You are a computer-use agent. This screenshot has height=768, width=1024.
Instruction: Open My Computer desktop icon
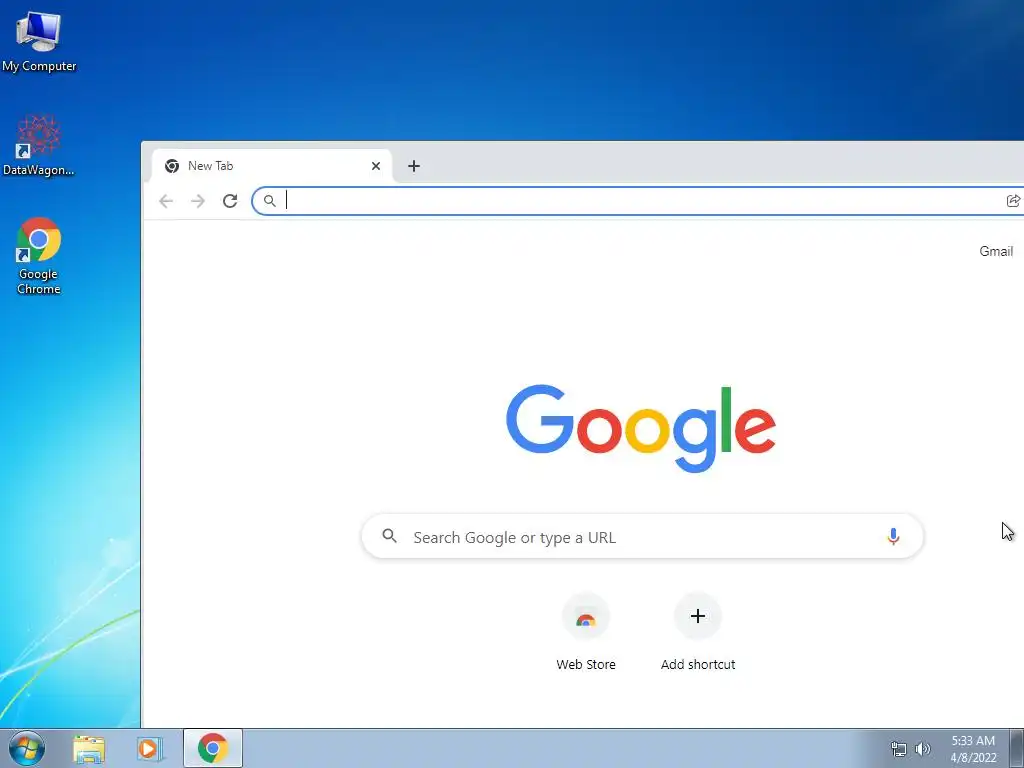click(x=39, y=42)
